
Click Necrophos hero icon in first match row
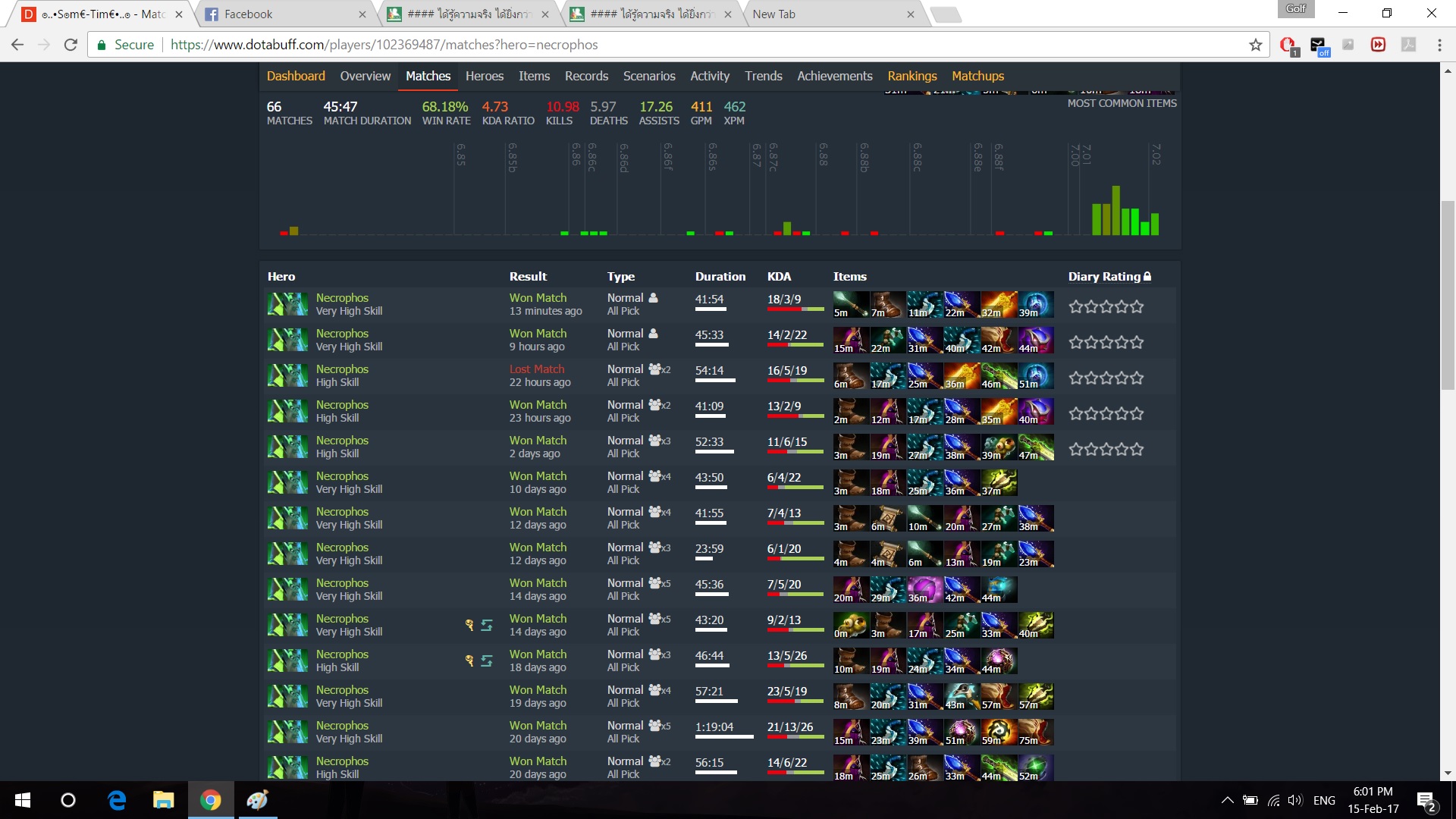(x=287, y=304)
